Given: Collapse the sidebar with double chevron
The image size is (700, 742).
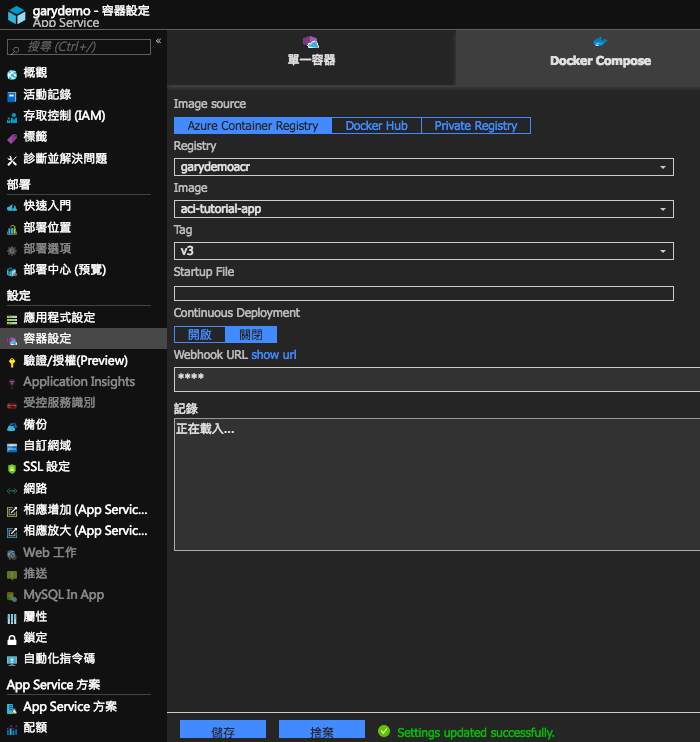Looking at the screenshot, I should click(x=159, y=41).
